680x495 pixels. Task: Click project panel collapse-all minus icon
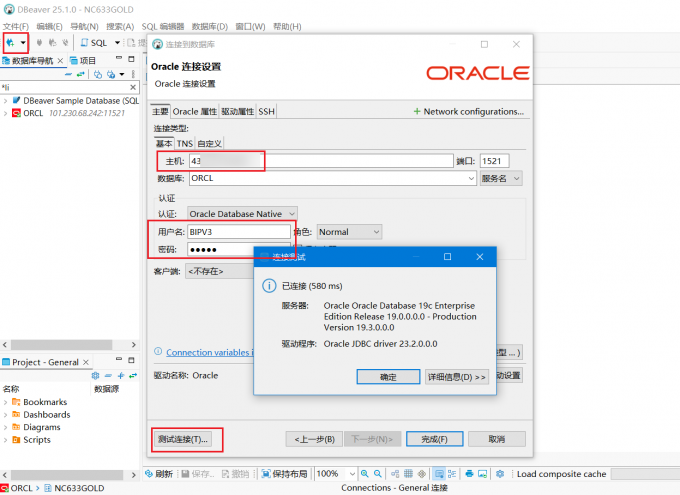pyautogui.click(x=108, y=376)
